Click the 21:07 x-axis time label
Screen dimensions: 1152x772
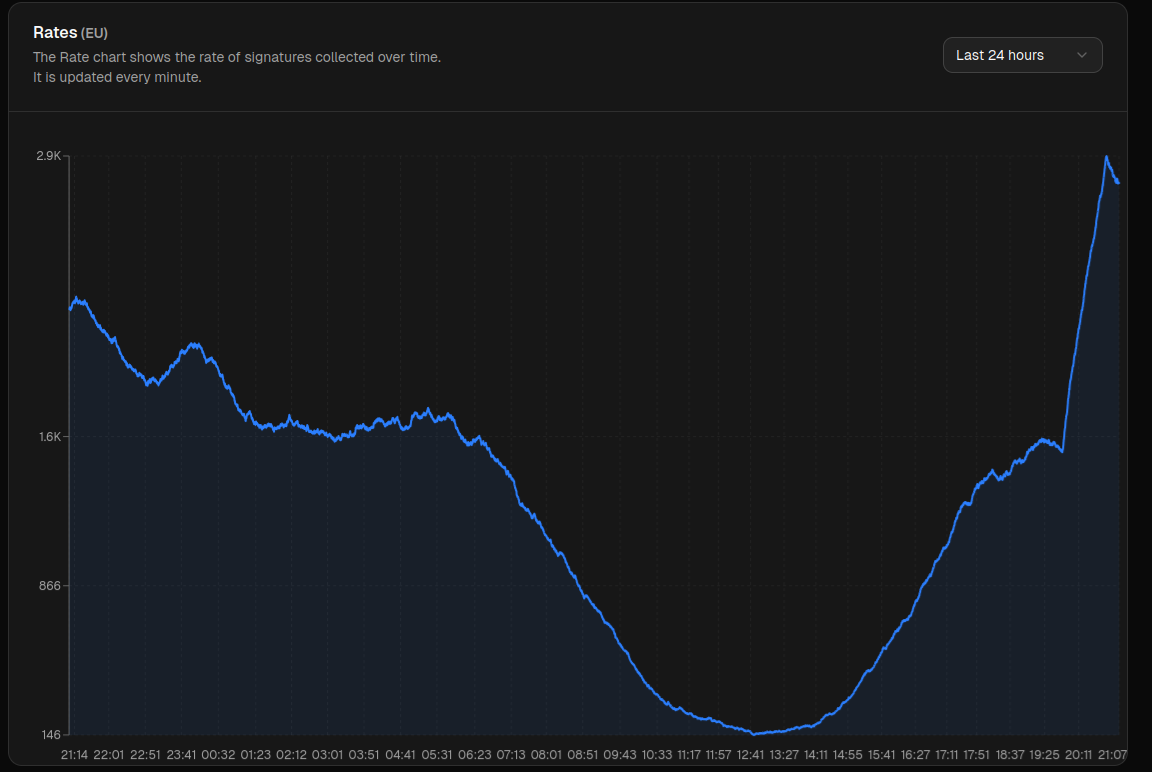pyautogui.click(x=1112, y=754)
